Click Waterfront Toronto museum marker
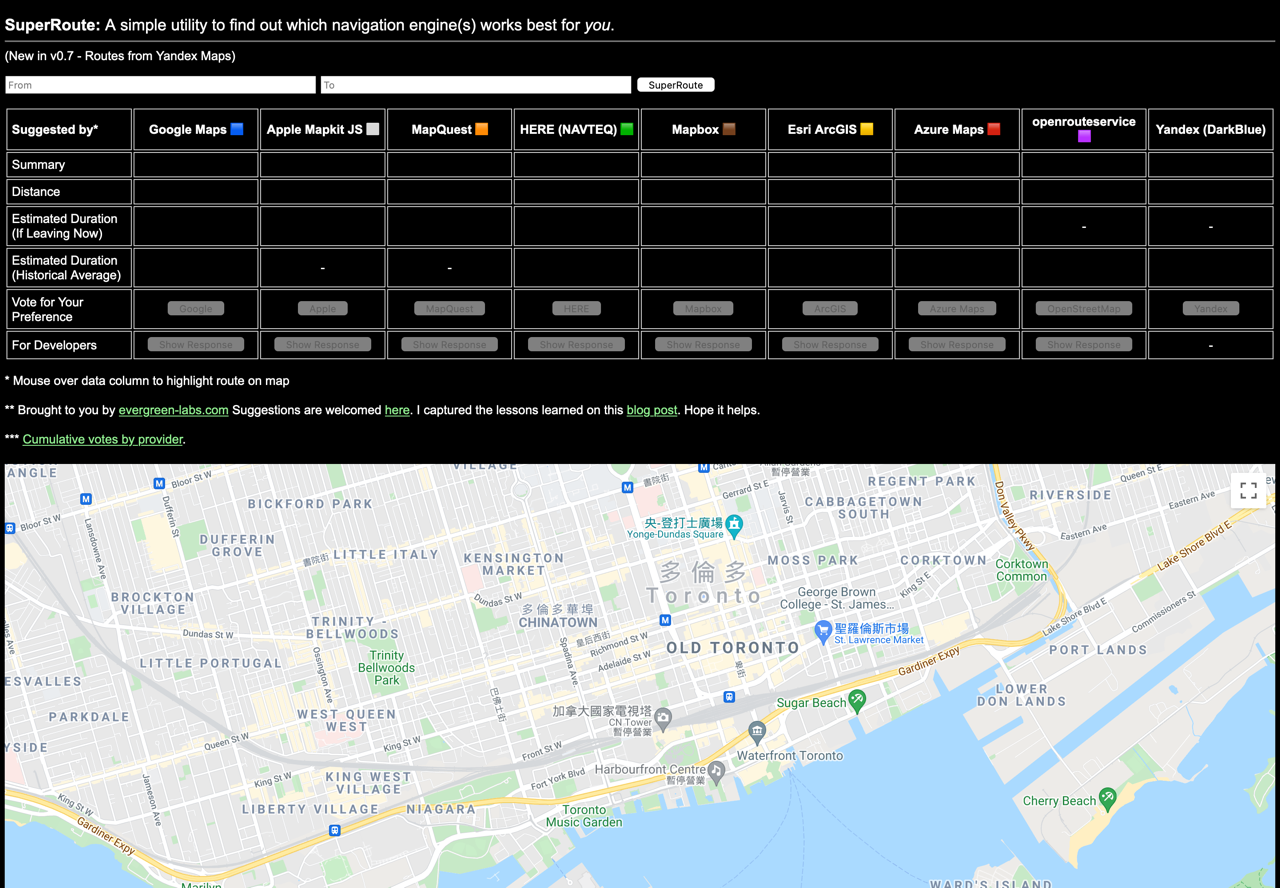 [757, 733]
